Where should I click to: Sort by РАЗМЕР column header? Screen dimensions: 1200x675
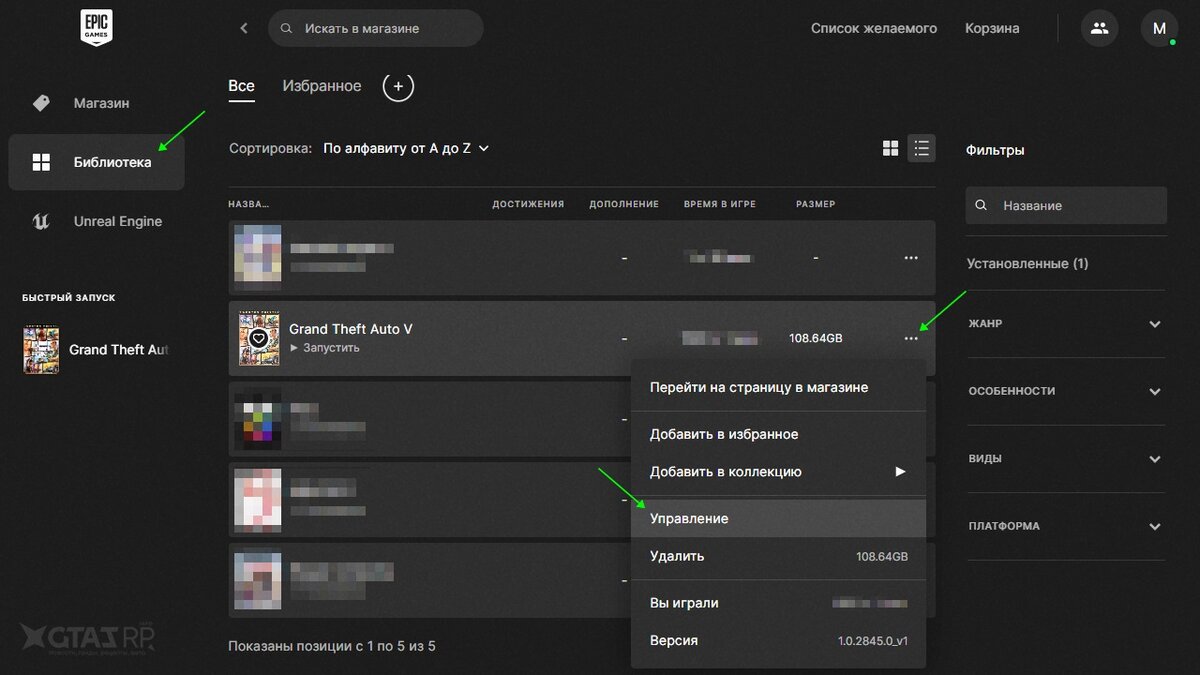coord(815,204)
